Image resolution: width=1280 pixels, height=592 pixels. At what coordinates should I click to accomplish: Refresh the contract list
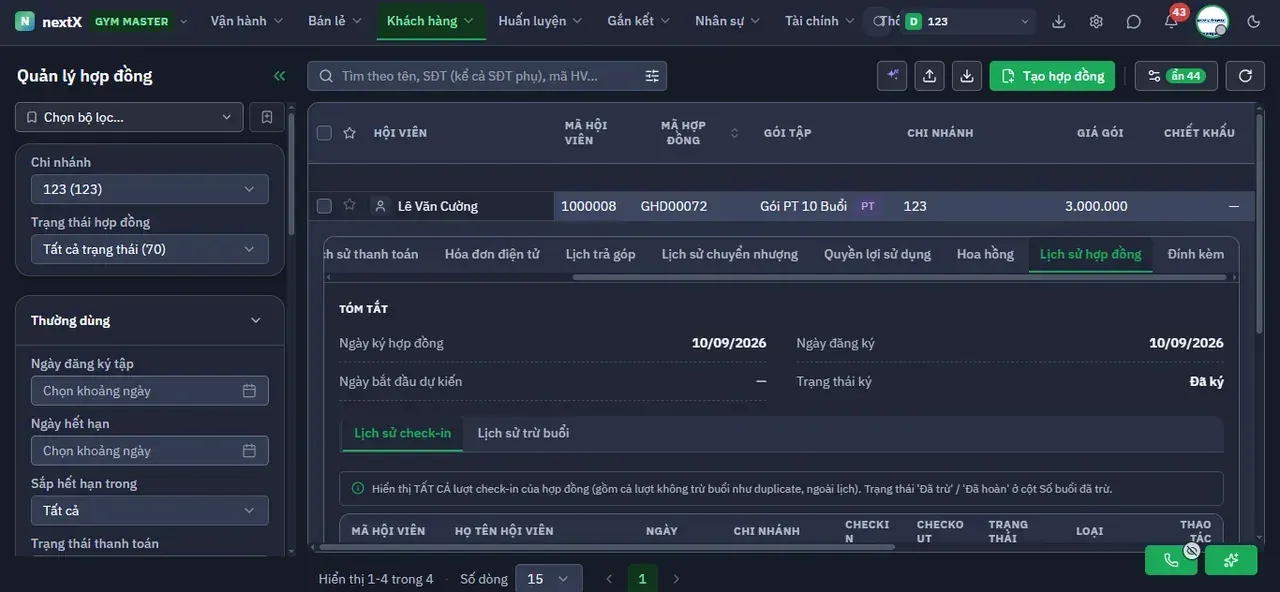[x=1245, y=76]
